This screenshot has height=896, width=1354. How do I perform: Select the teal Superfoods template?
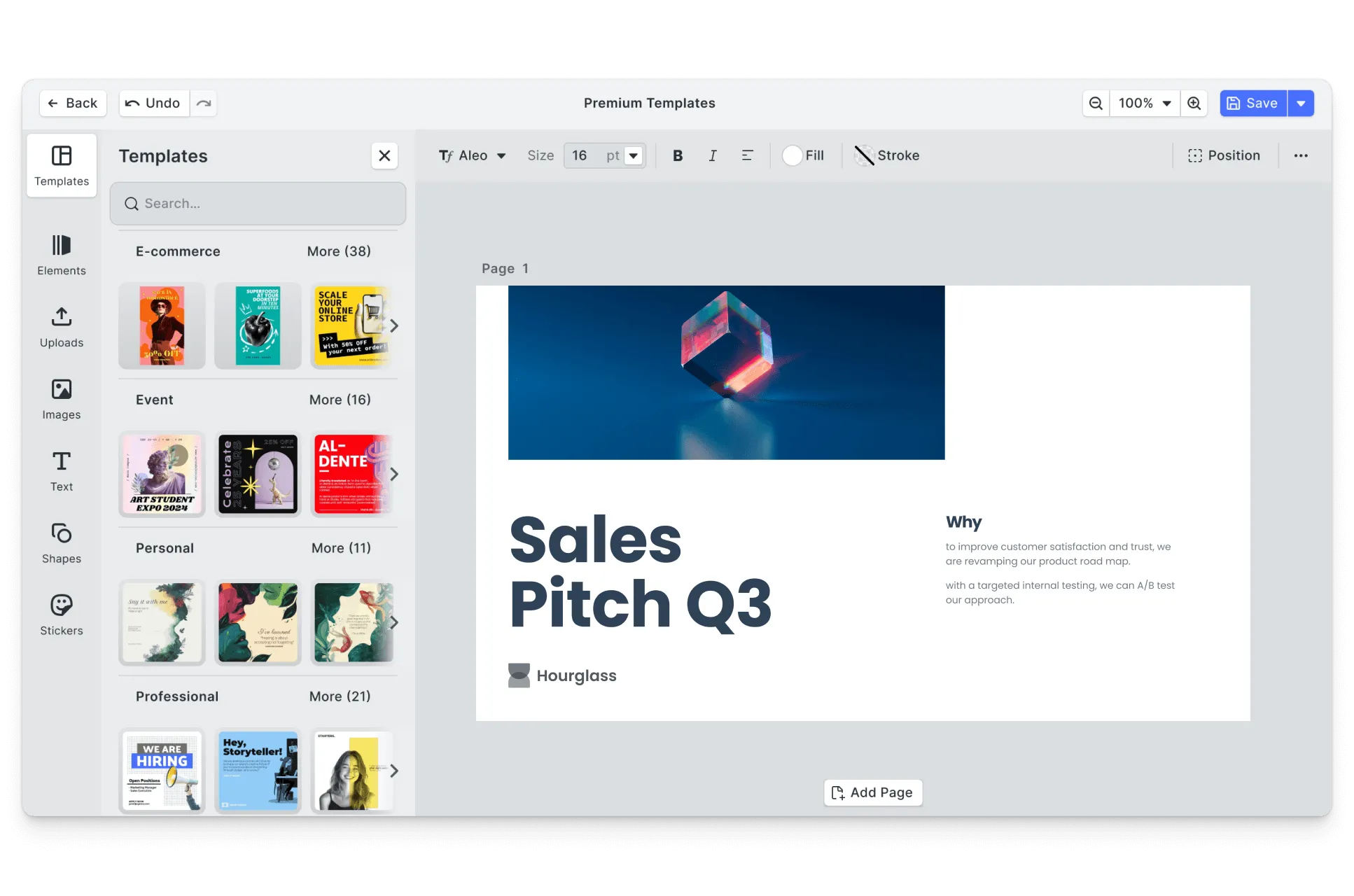258,325
